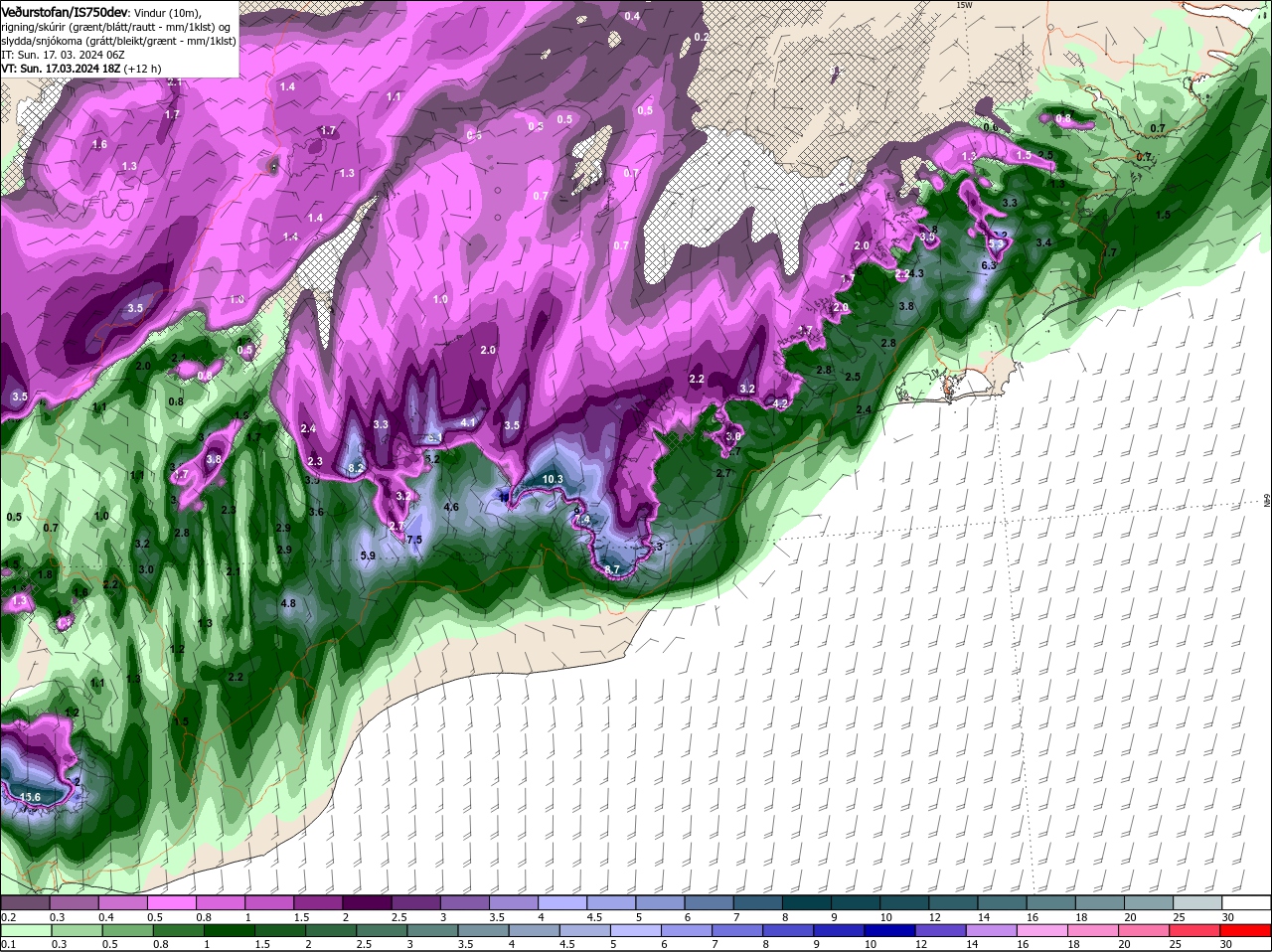Select snow legend swatch between 8 and 9

808,902
